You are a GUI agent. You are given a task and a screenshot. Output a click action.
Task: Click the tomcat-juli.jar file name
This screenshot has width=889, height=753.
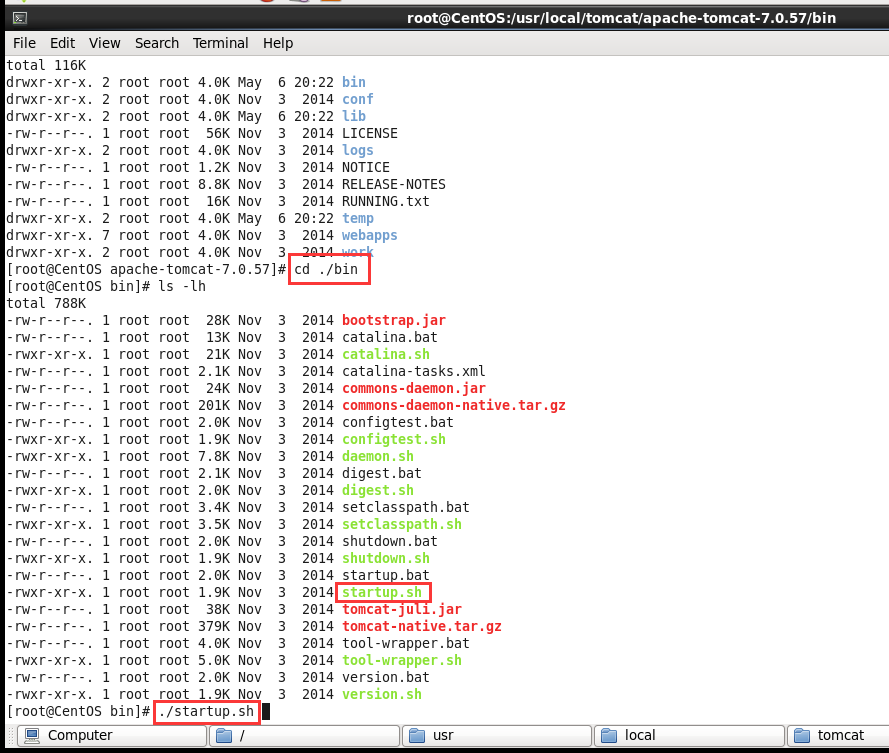(x=401, y=610)
